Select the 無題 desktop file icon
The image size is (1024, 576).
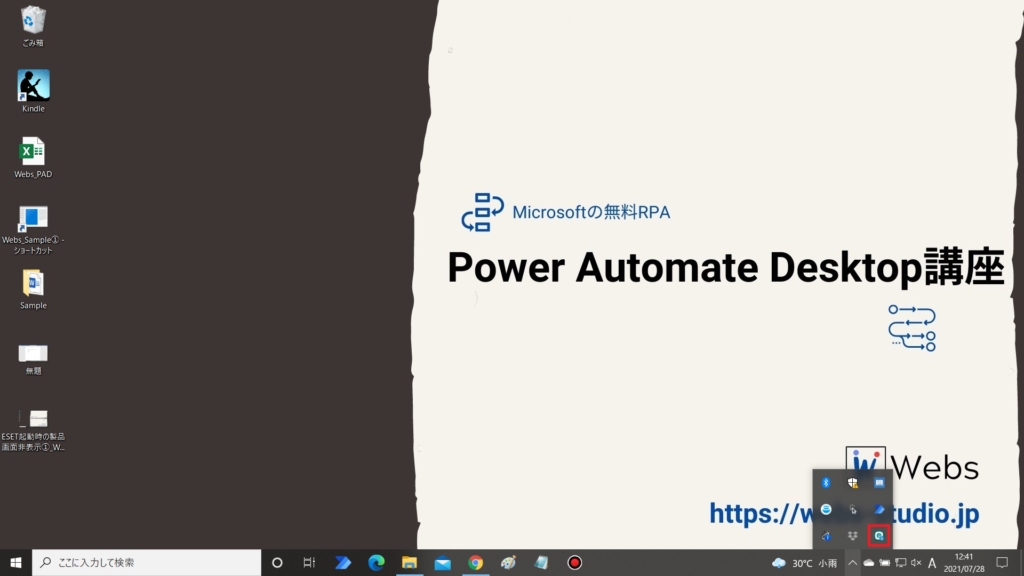click(33, 359)
